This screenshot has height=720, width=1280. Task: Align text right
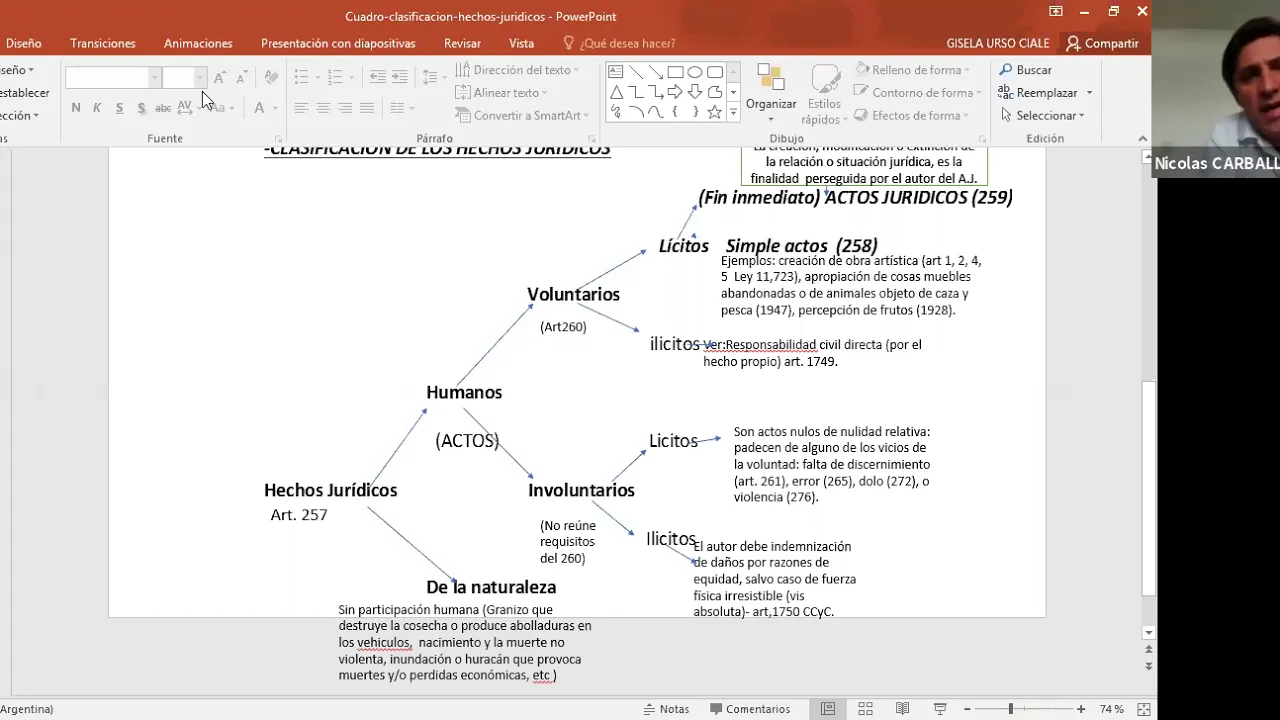345,108
